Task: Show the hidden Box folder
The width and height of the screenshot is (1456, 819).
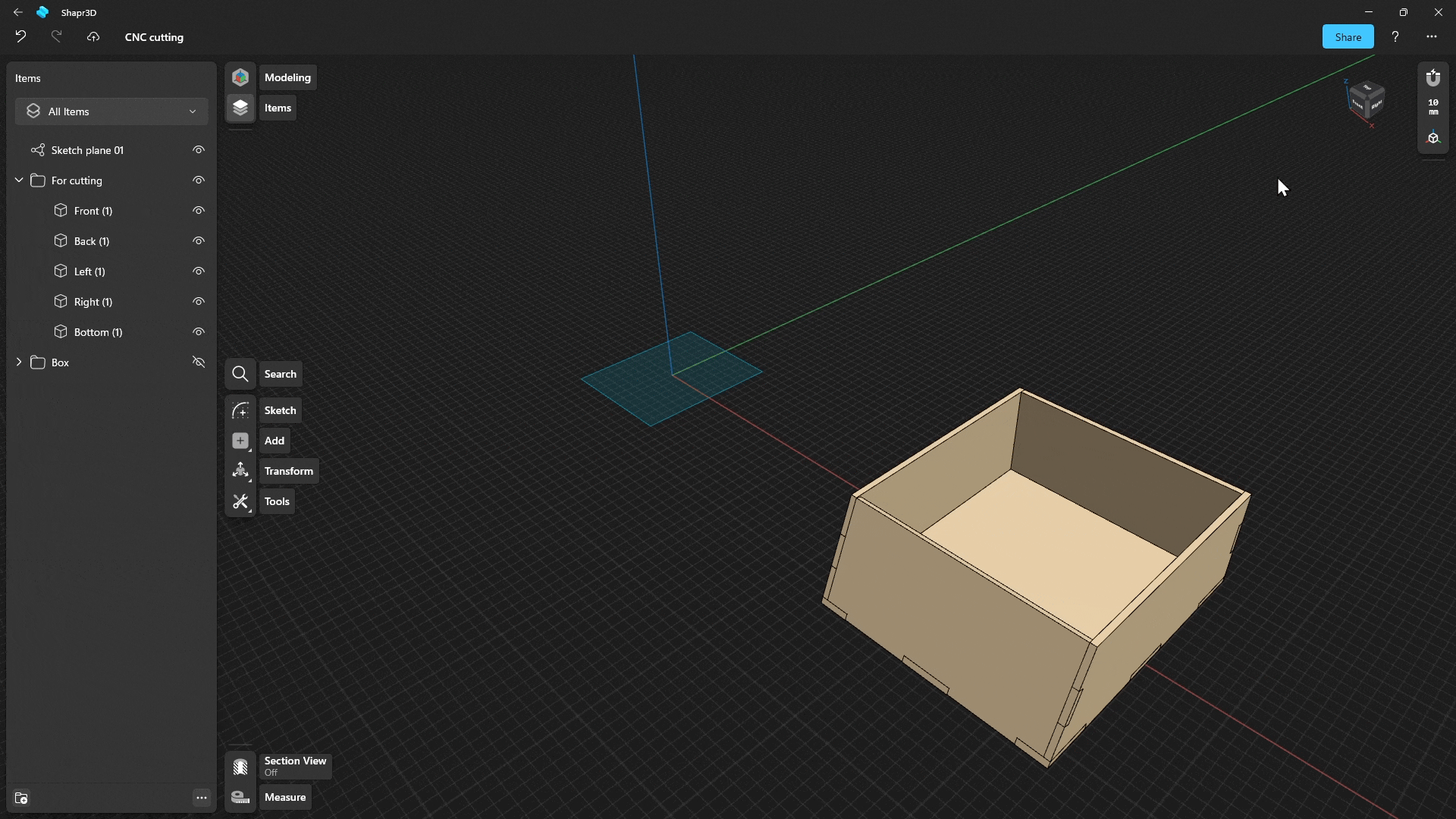Action: tap(199, 362)
